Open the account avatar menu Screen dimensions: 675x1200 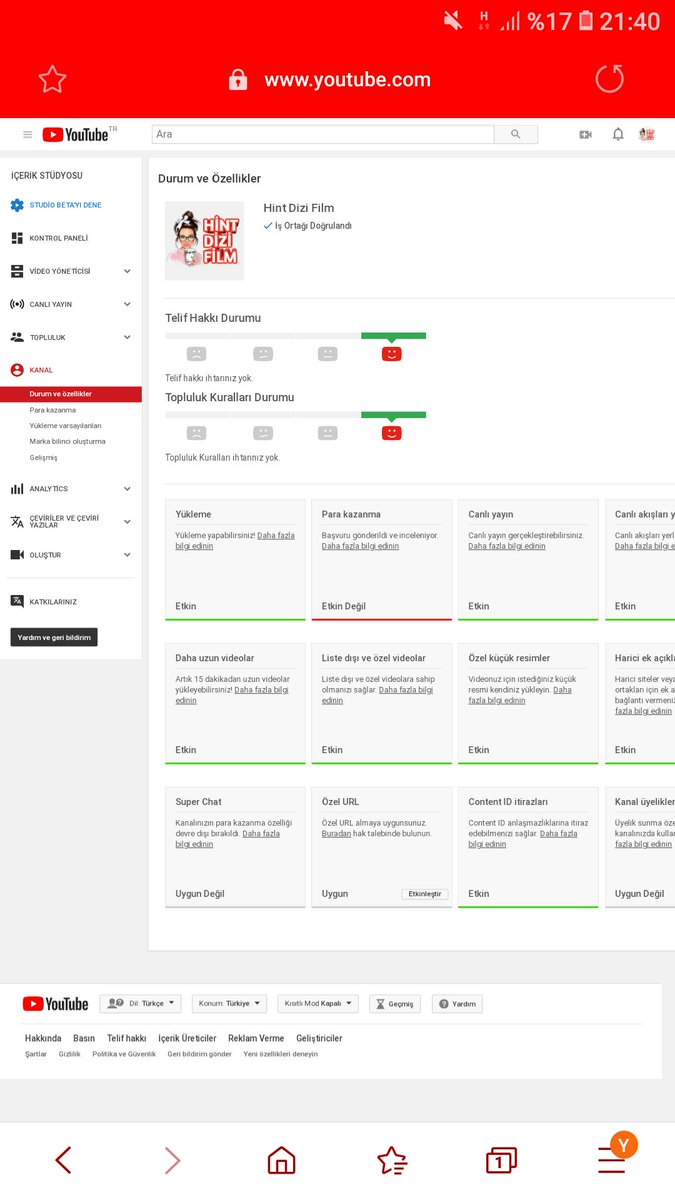coord(647,134)
